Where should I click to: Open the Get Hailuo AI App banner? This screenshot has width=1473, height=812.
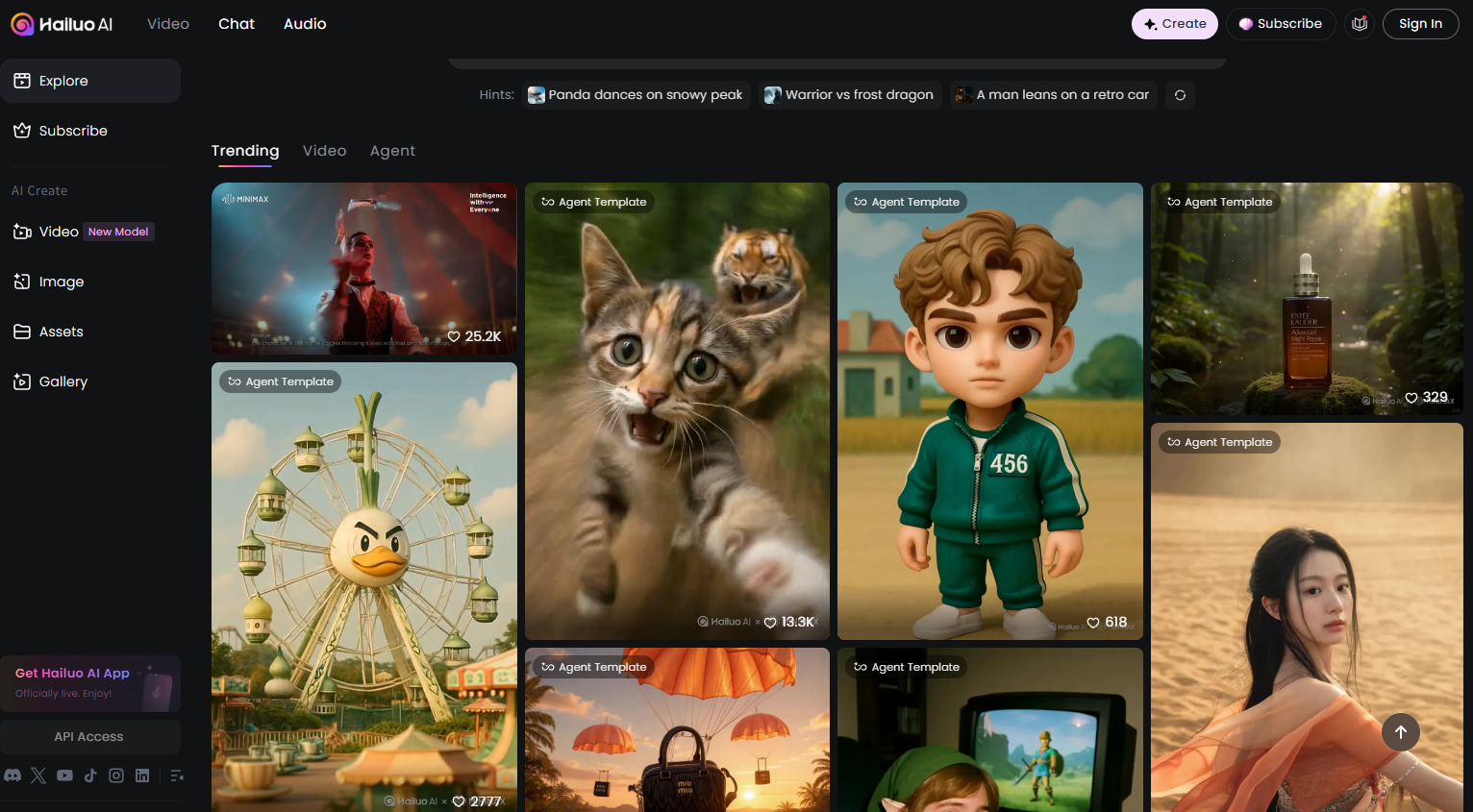(90, 683)
